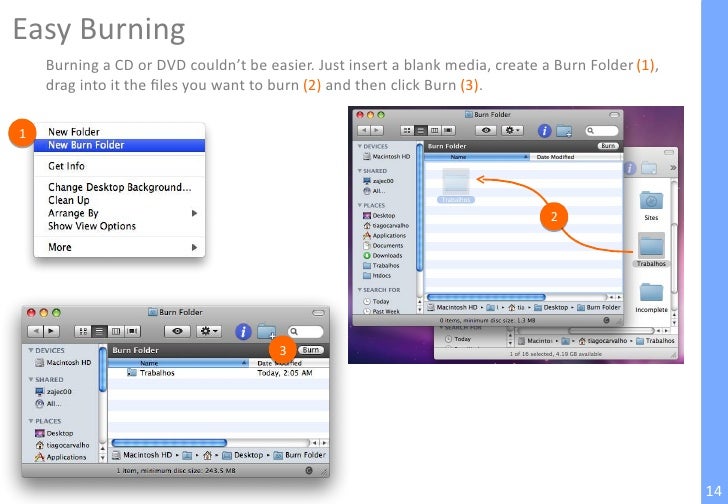Switch to icon view in empty Burn Folder window
The height and width of the screenshot is (504, 728).
(x=407, y=131)
